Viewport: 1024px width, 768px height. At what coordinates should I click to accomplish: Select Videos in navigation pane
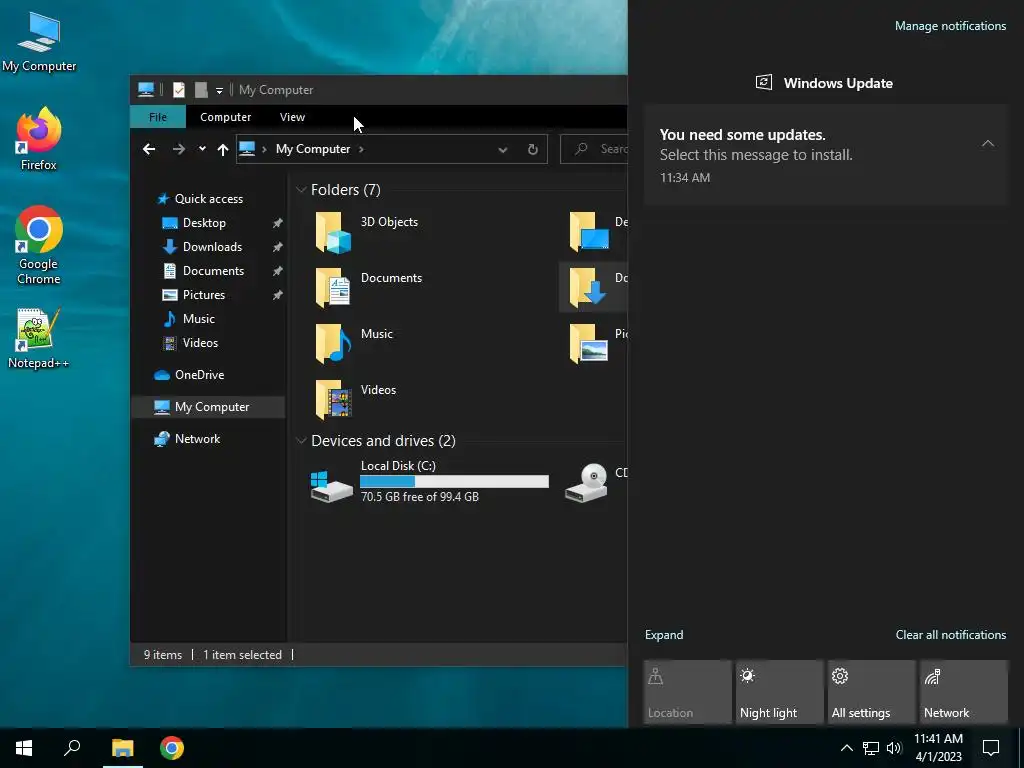tap(190, 343)
